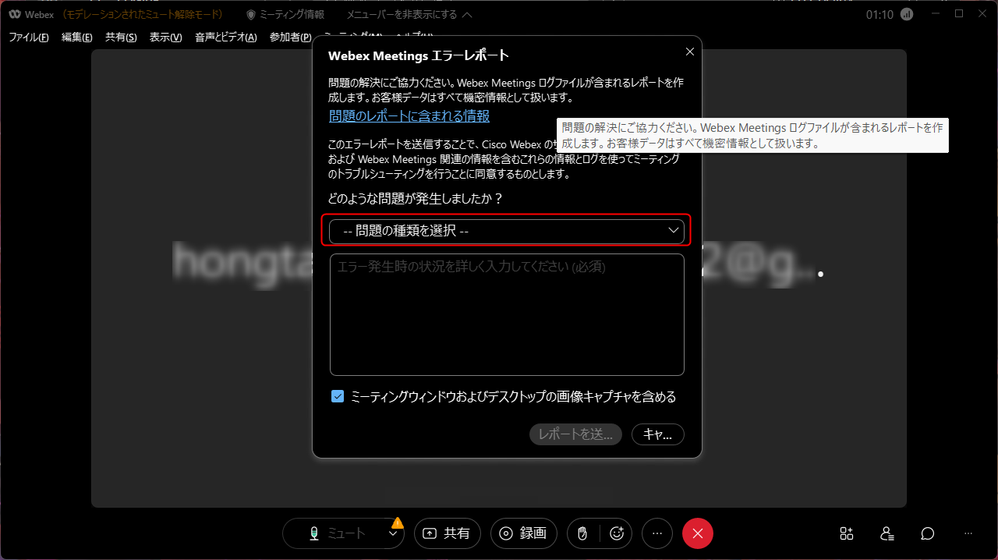Click the レポートを送... send report button
998x560 pixels.
point(575,434)
